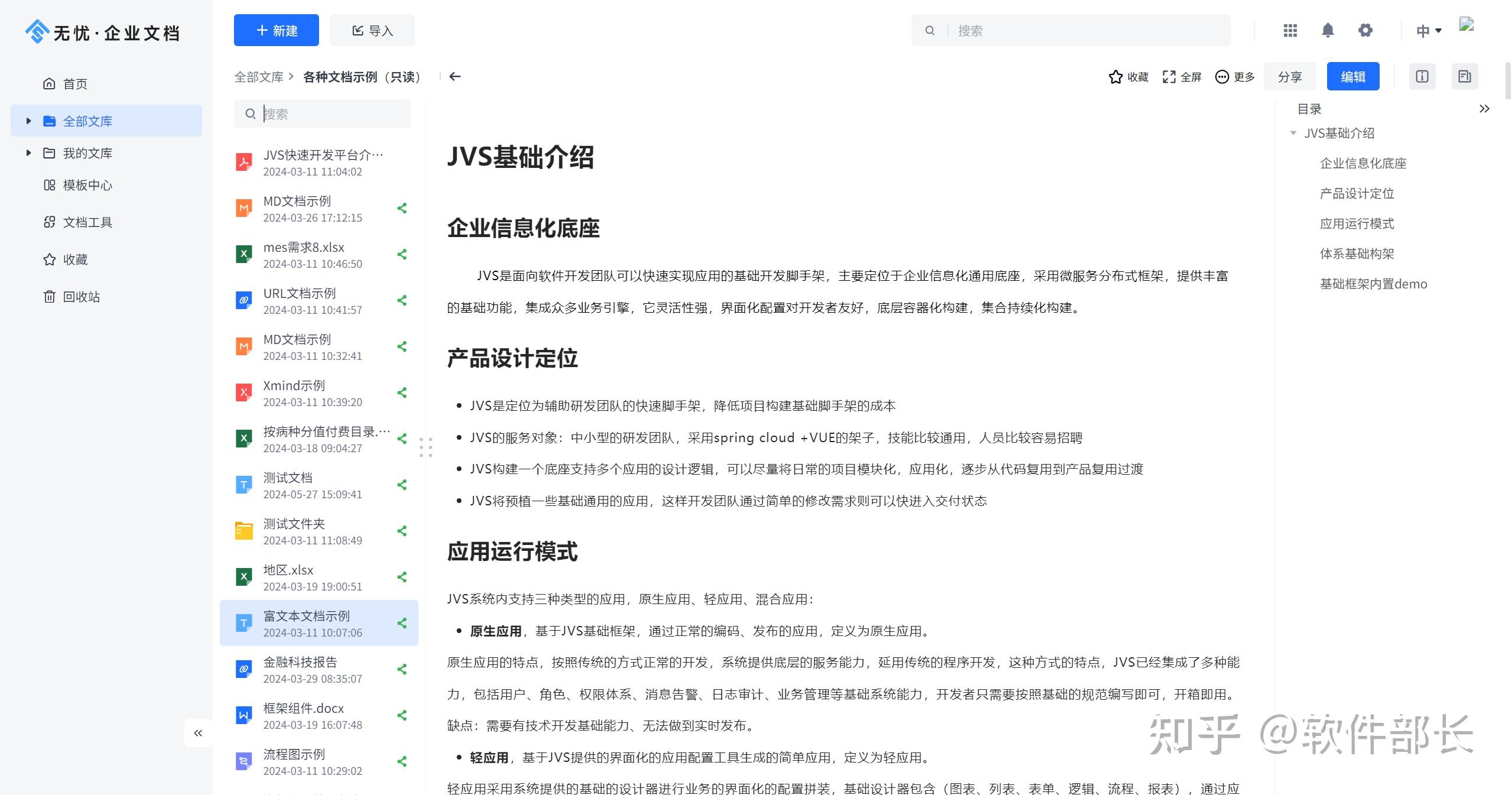This screenshot has width=1512, height=795.
Task: Click the panel resize drag handle dots
Action: [426, 447]
